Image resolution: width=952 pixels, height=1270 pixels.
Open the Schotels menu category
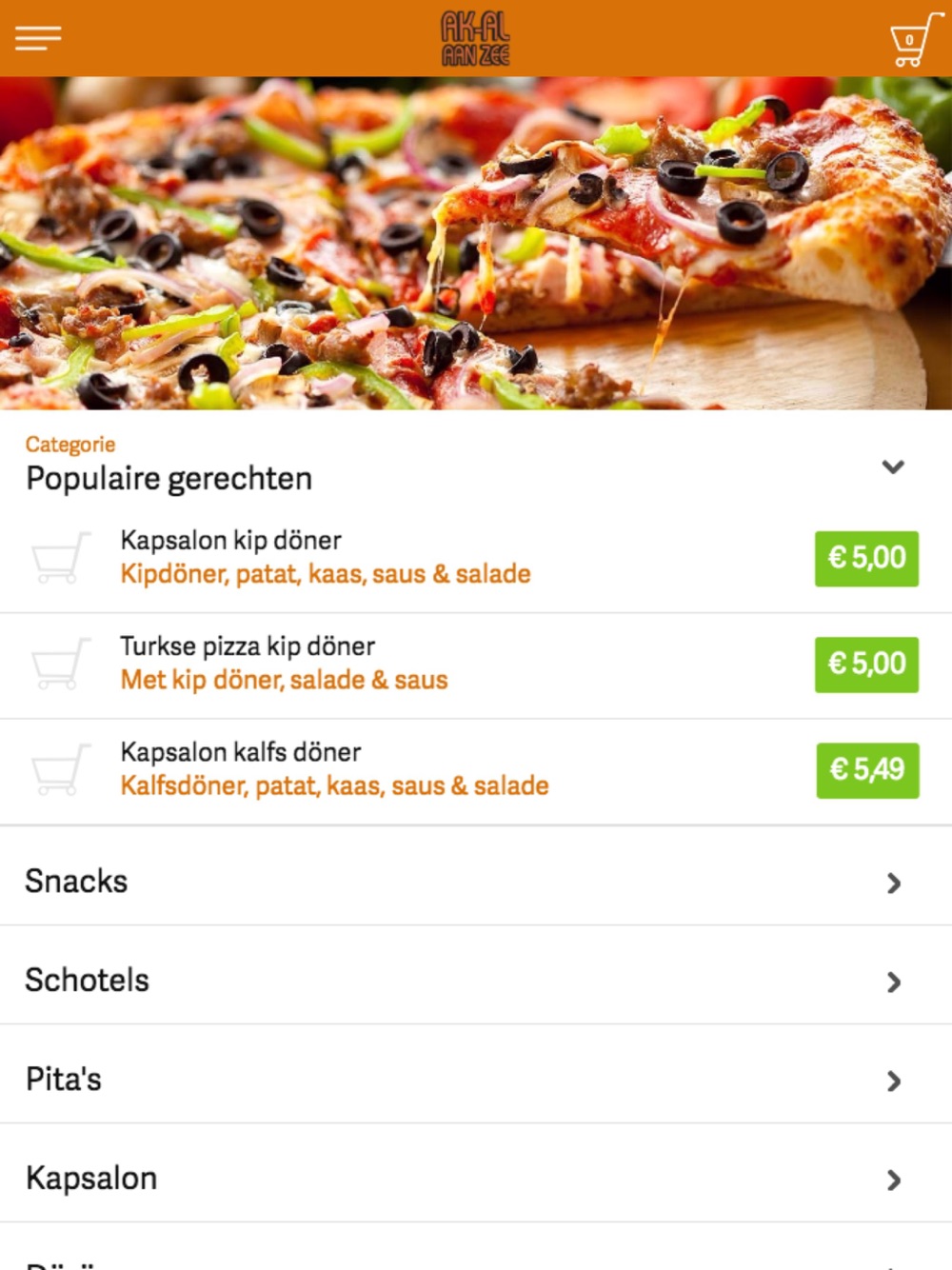click(88, 981)
